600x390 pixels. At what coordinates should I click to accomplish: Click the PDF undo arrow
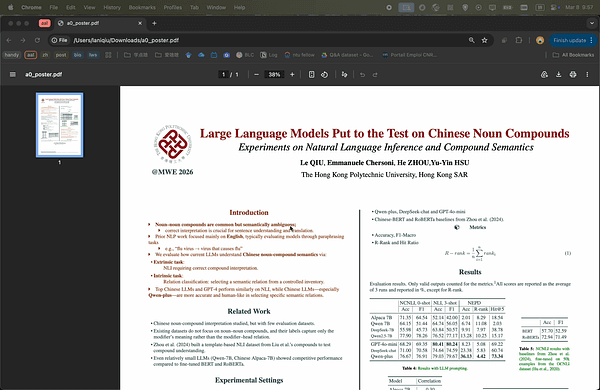(362, 75)
